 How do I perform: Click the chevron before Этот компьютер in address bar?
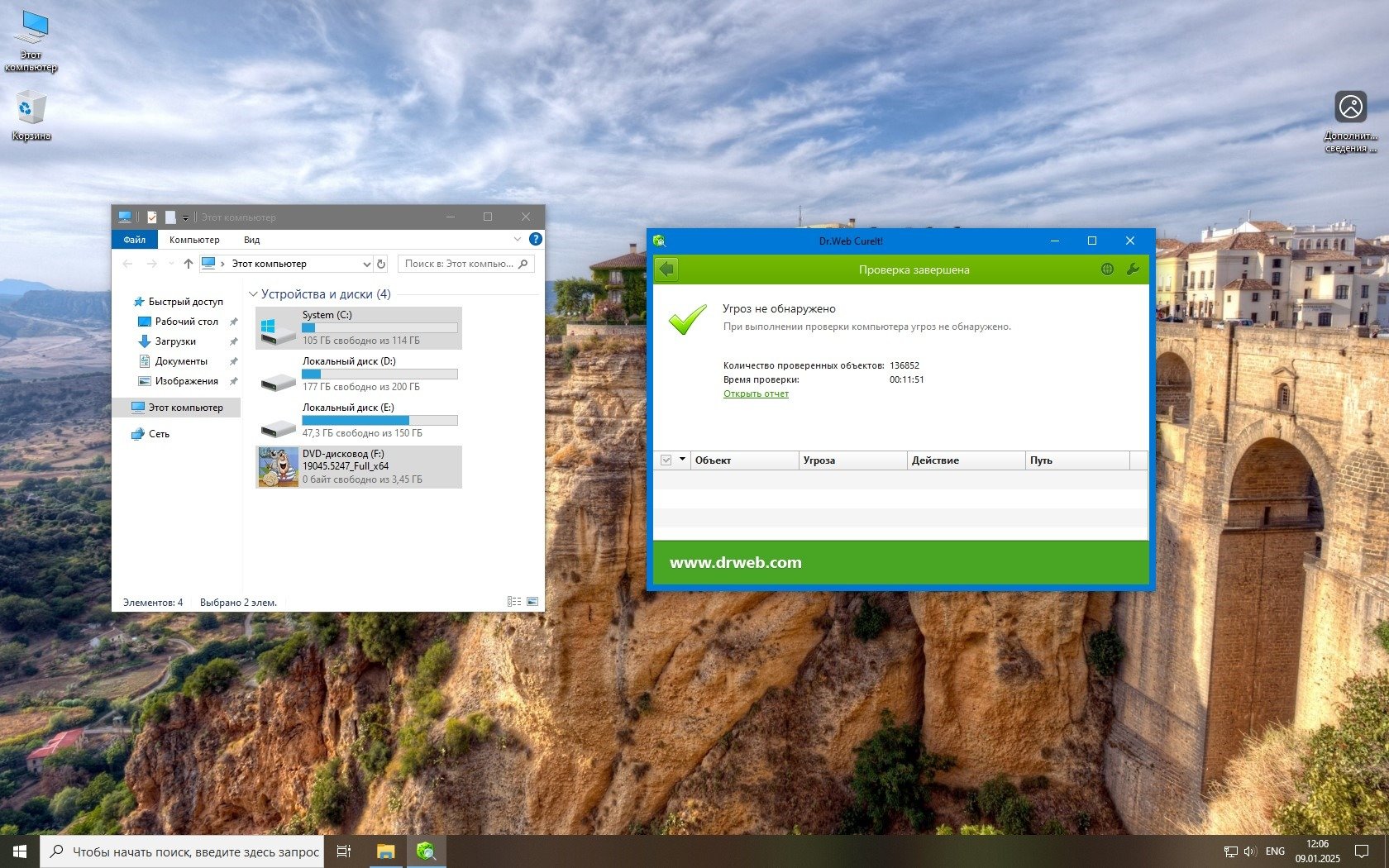[223, 264]
